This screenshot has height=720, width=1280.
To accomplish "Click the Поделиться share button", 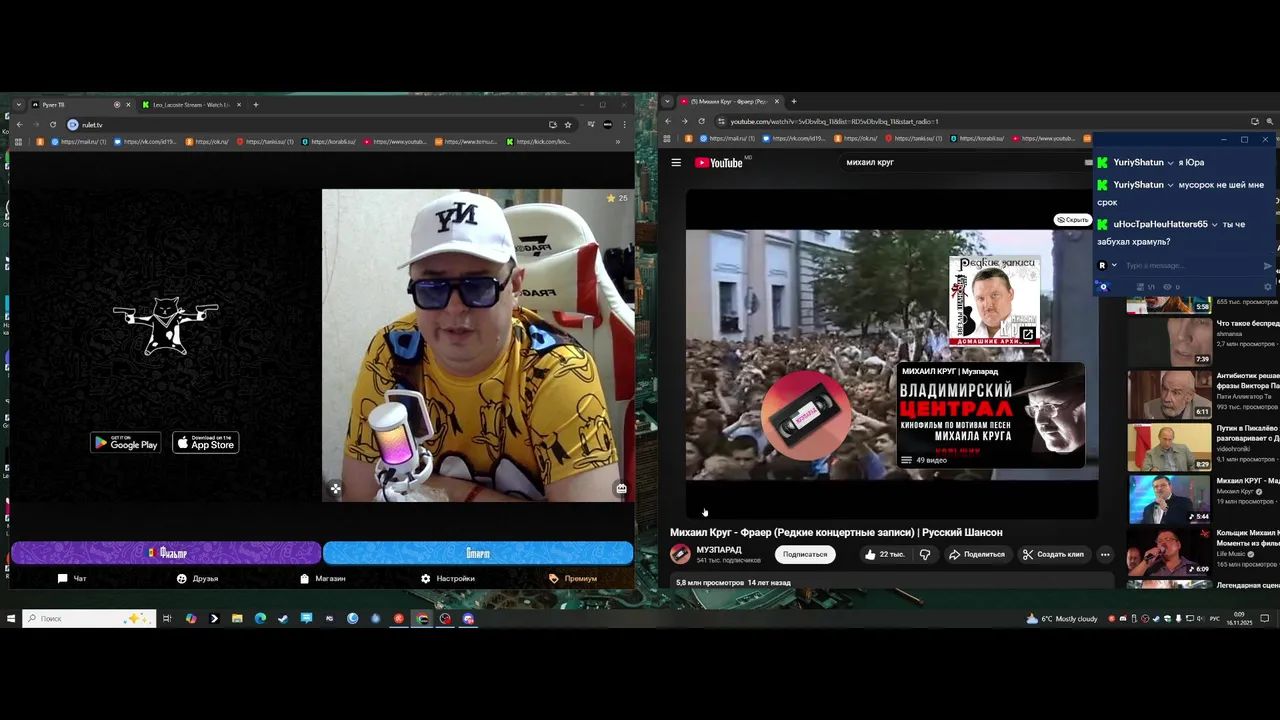I will 977,554.
